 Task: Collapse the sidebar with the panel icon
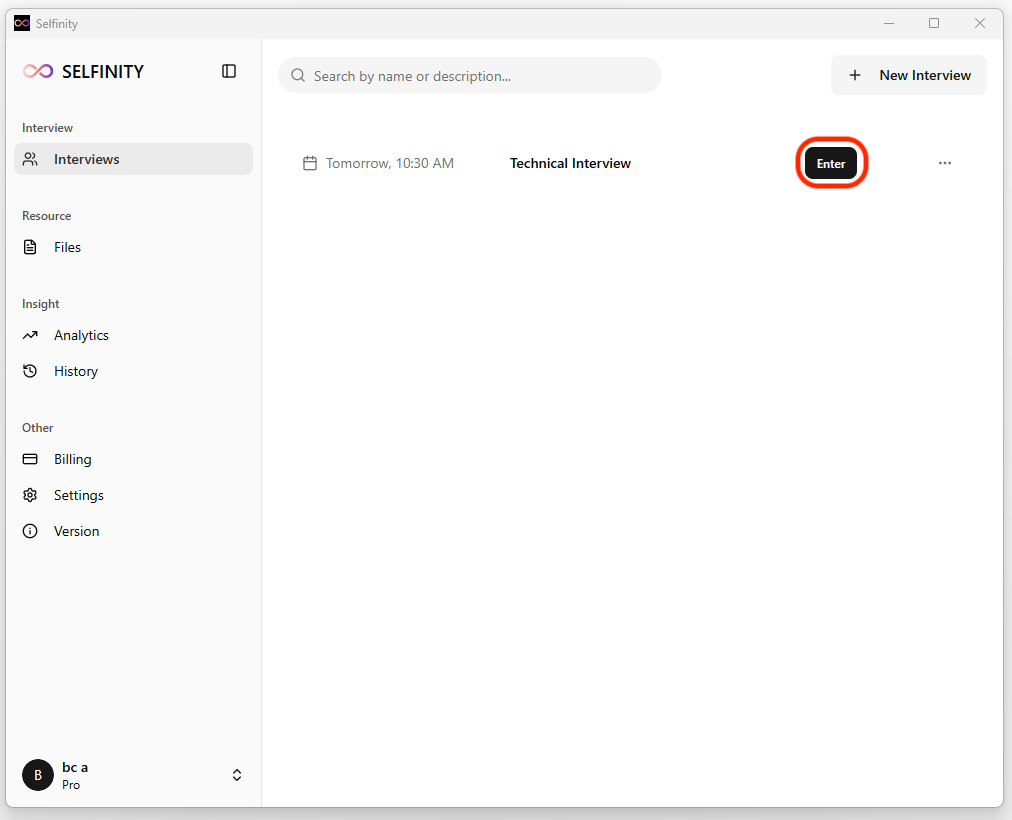pos(228,71)
